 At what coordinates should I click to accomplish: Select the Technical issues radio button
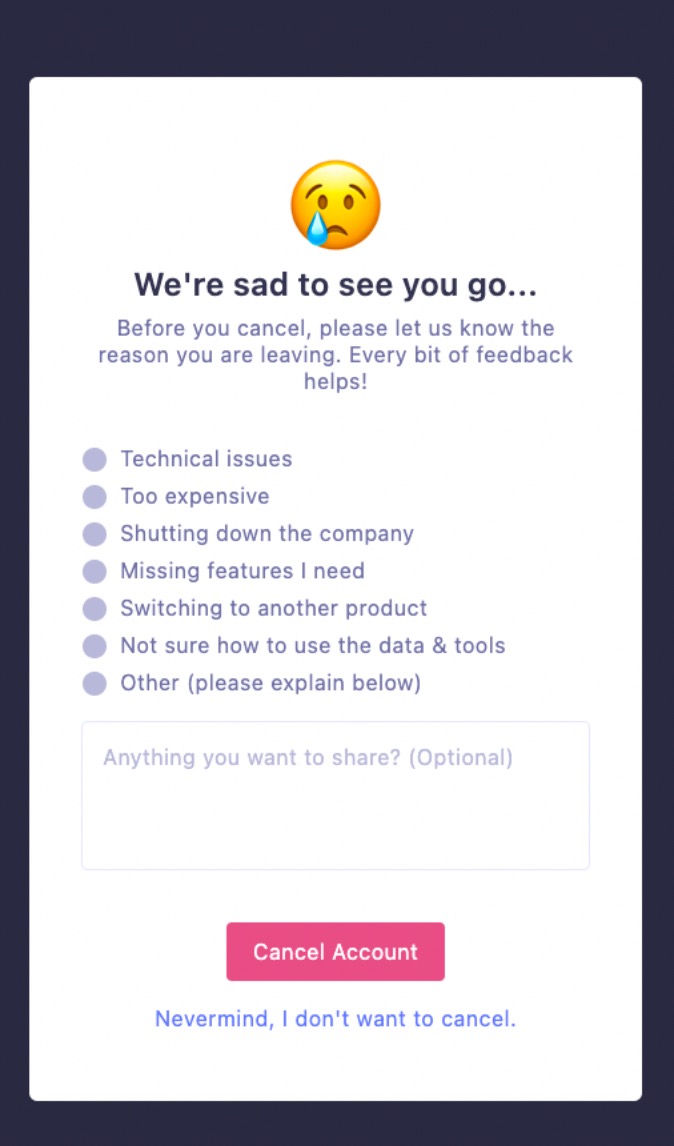(94, 460)
